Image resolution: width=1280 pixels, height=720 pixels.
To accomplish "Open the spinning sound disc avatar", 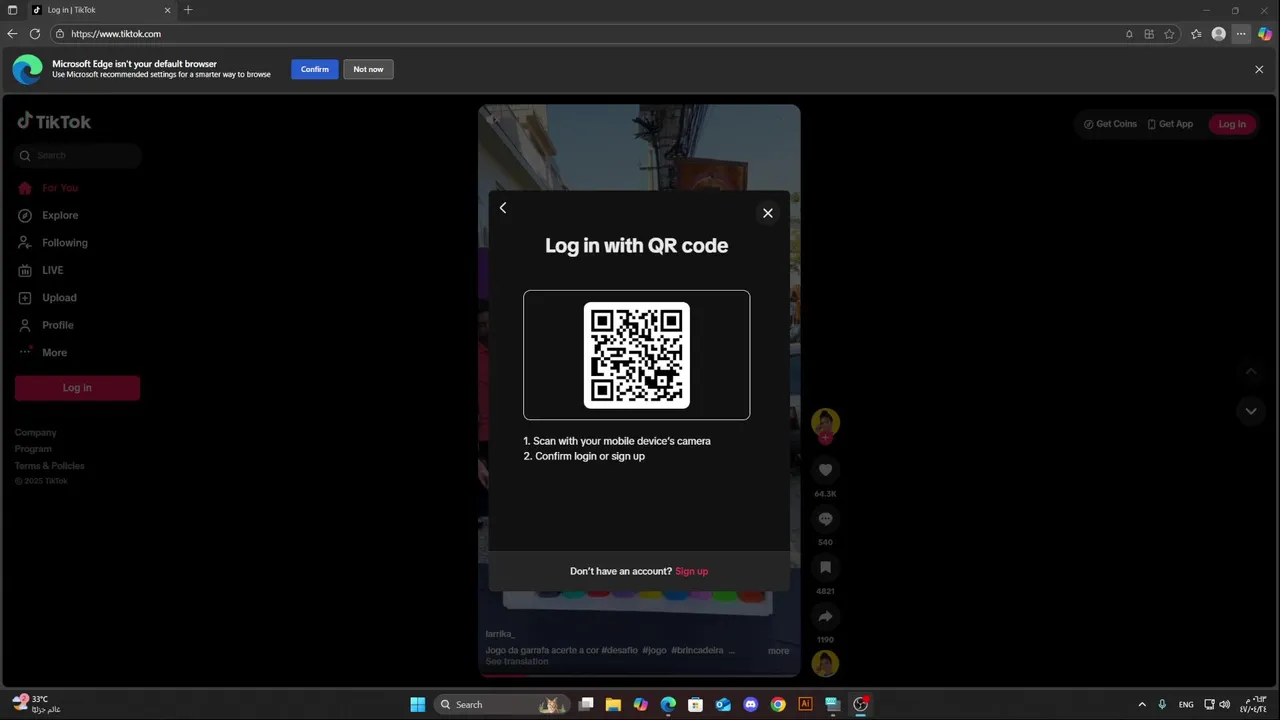I will pyautogui.click(x=825, y=663).
